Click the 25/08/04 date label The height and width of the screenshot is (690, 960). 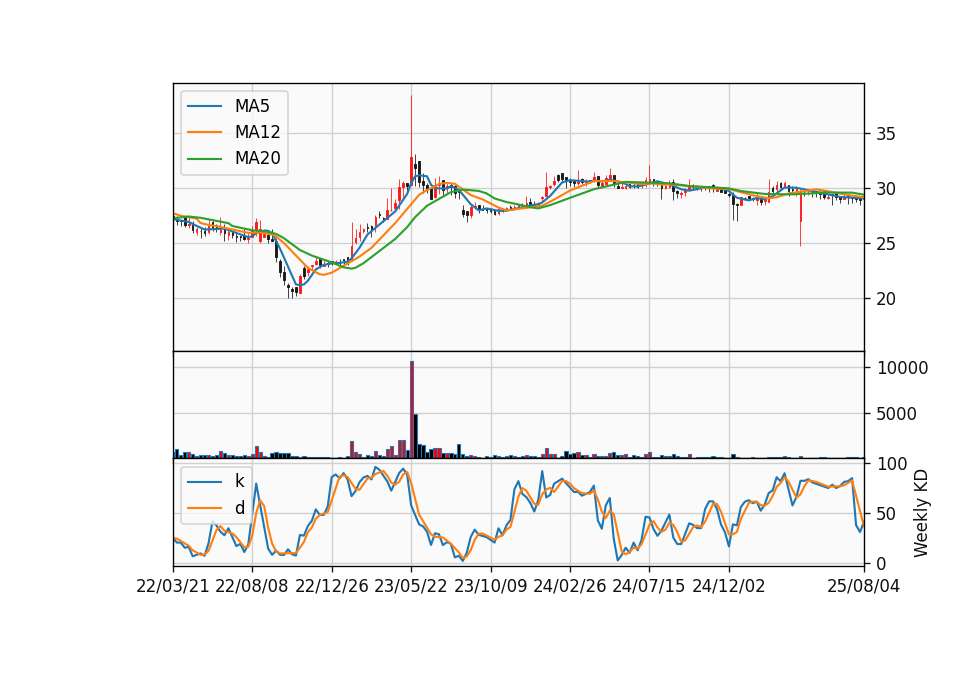pos(863,586)
